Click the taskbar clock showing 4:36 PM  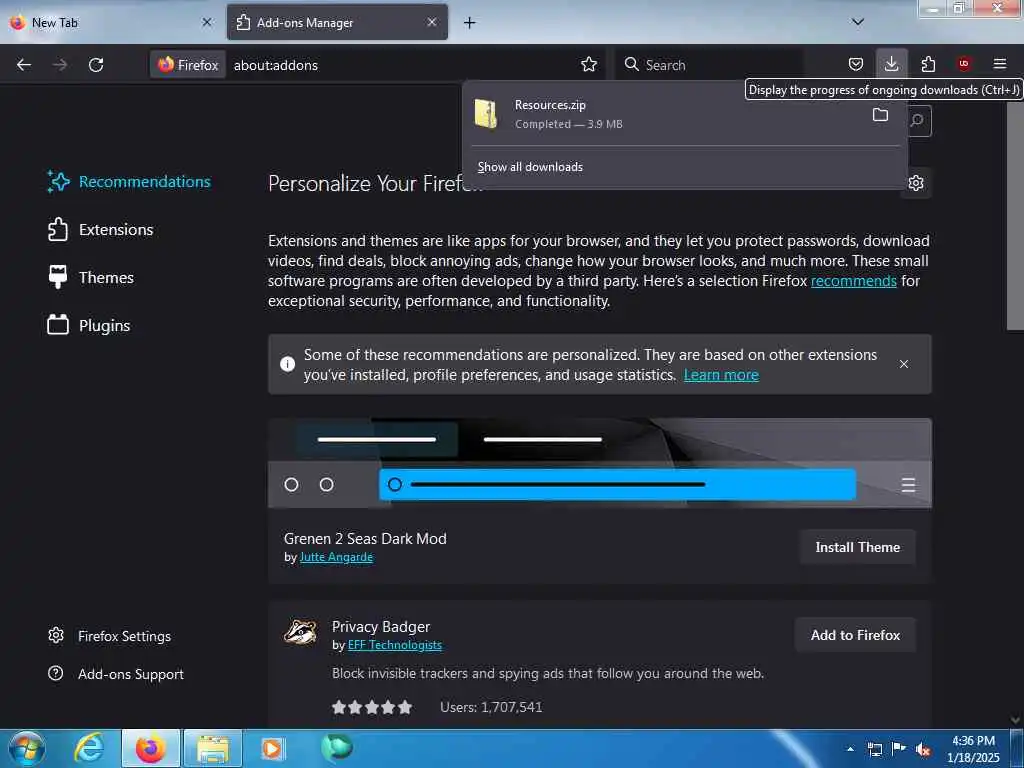[973, 749]
